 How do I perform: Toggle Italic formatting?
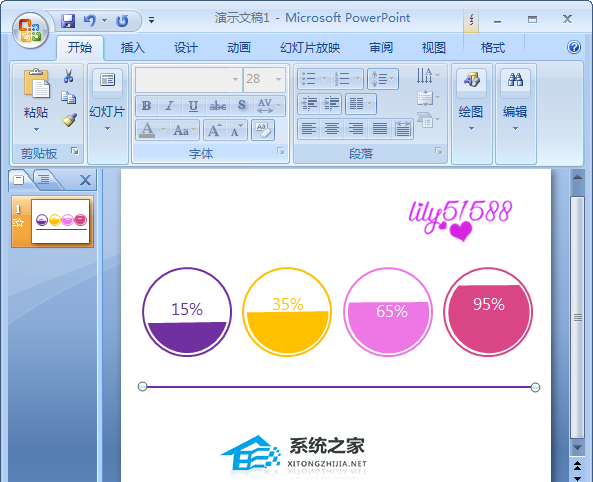(x=170, y=105)
